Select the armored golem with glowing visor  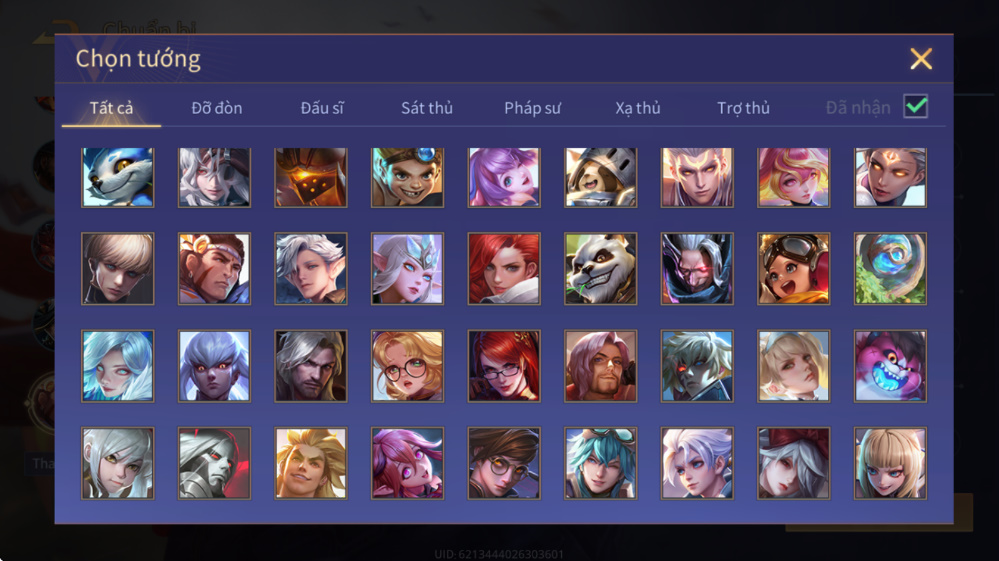[x=311, y=178]
